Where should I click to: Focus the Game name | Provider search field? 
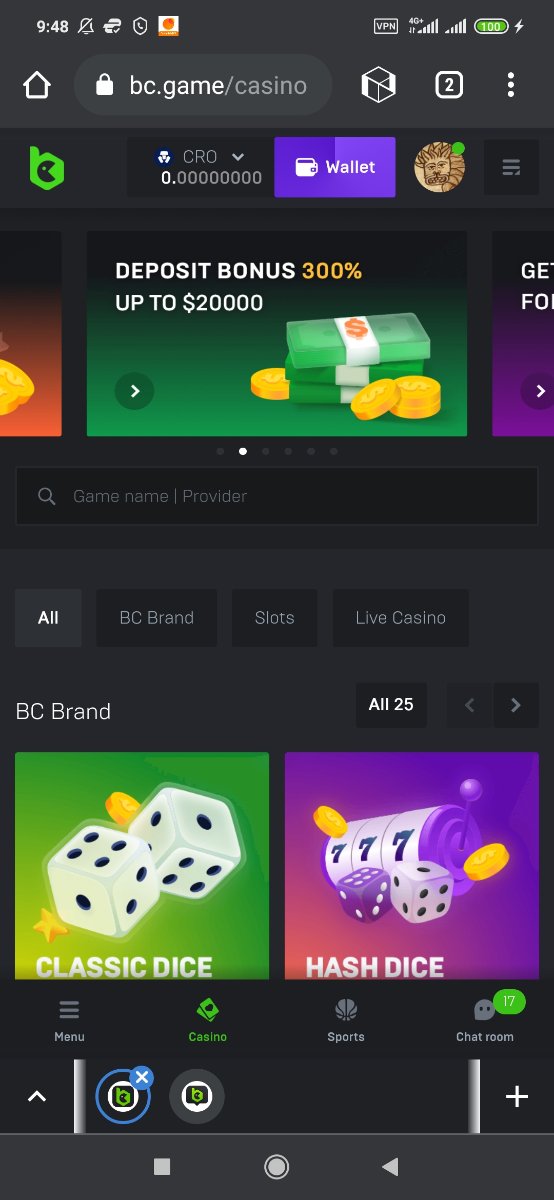277,496
